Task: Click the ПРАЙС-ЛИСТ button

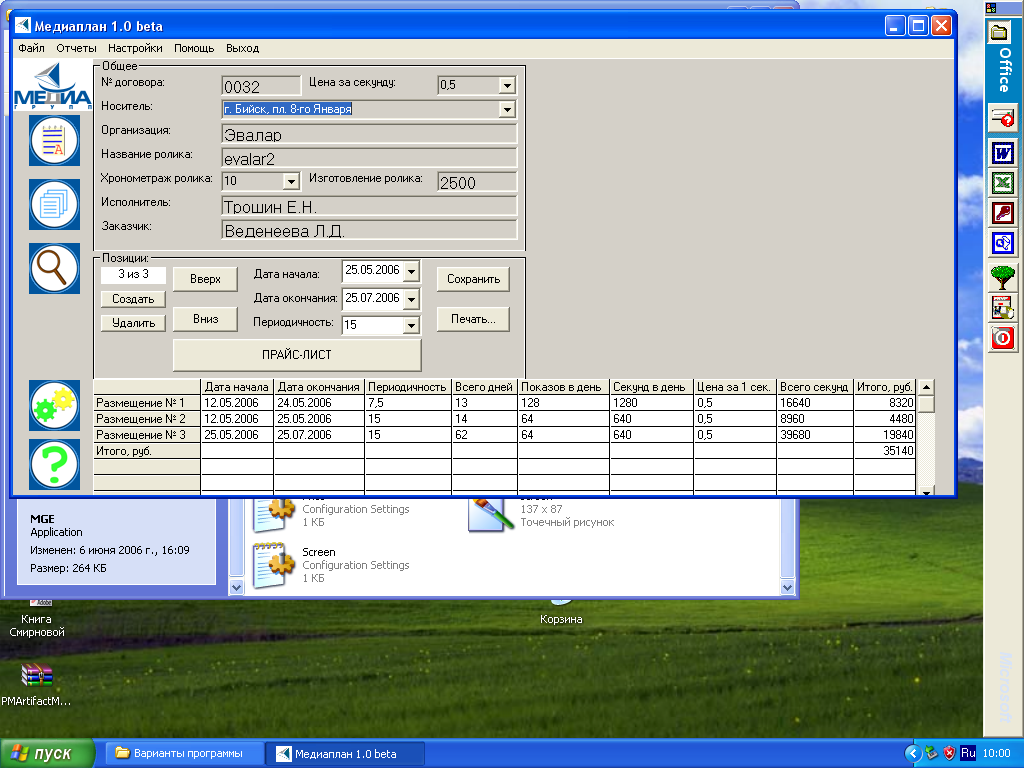Action: click(x=297, y=355)
